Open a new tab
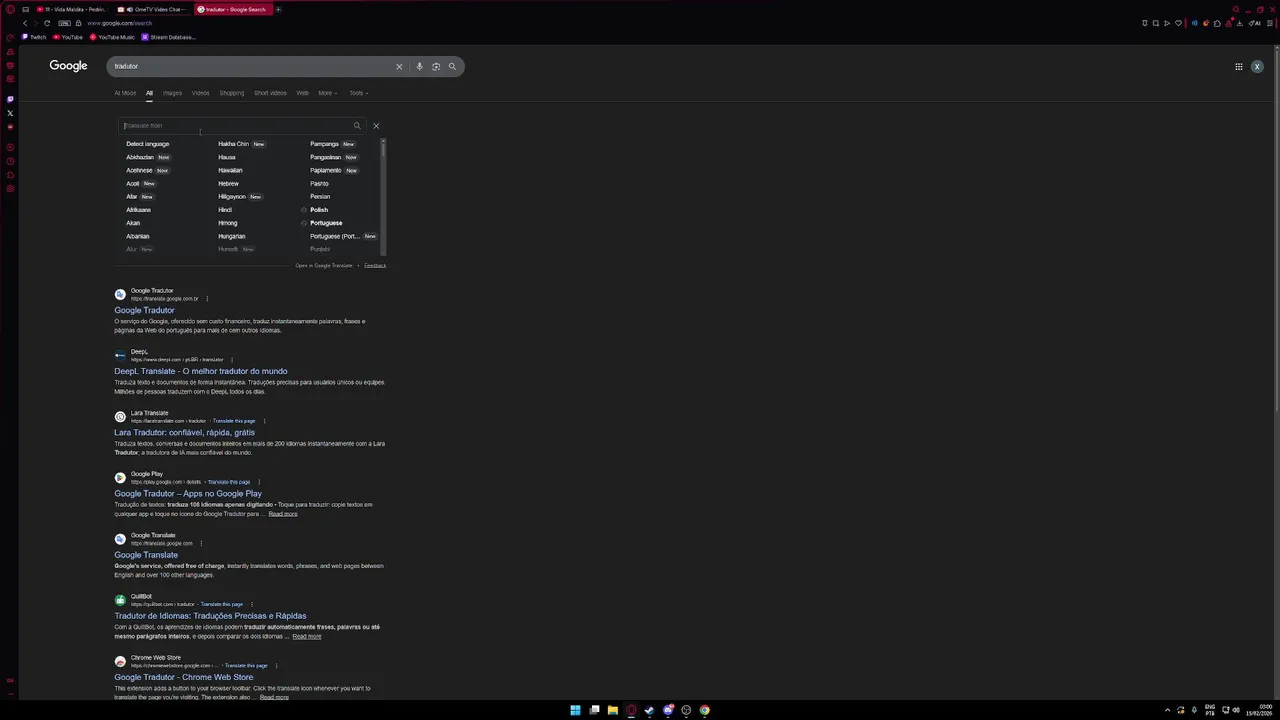The image size is (1280, 720). pyautogui.click(x=278, y=9)
